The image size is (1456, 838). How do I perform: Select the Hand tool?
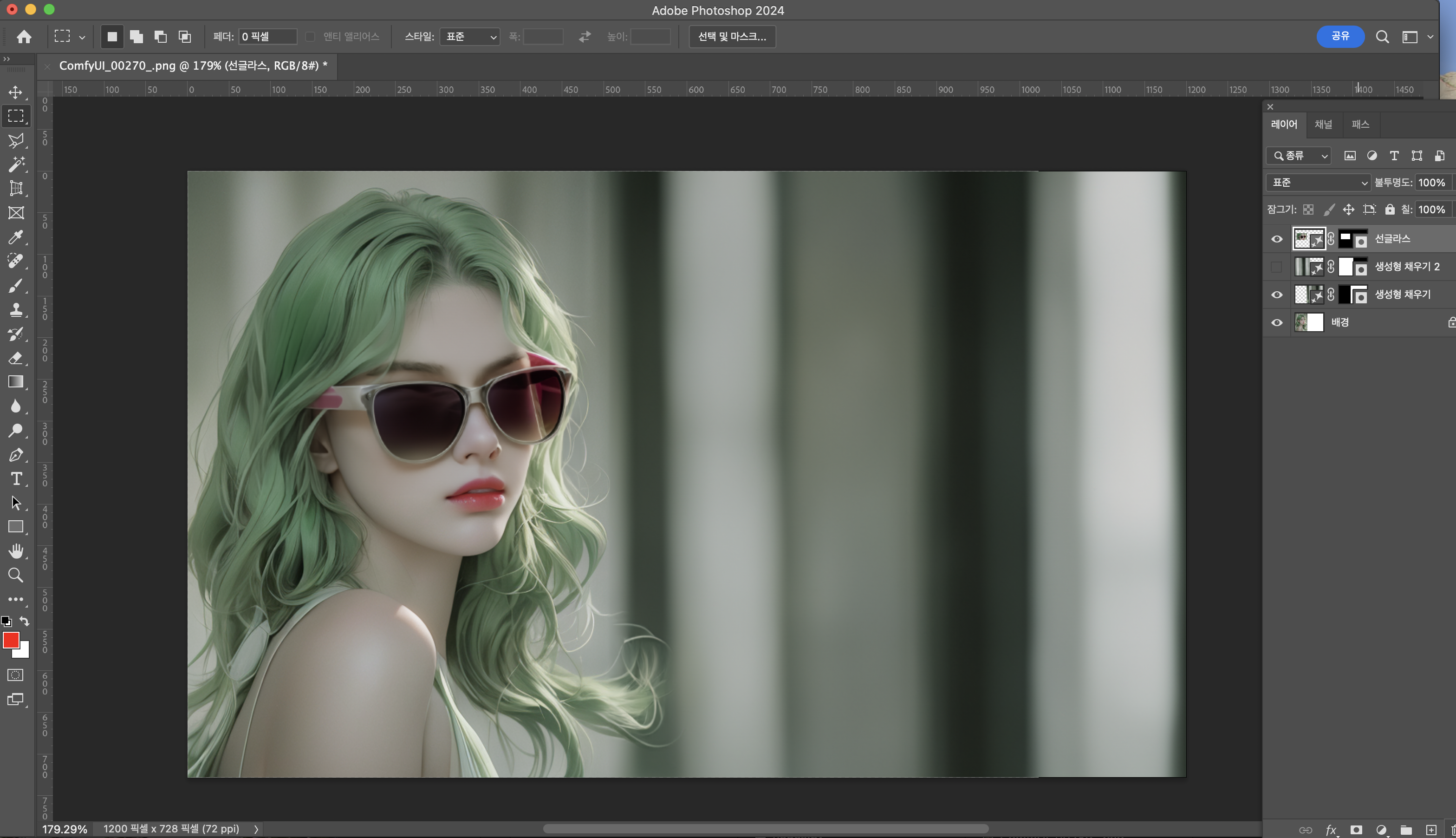pyautogui.click(x=15, y=551)
